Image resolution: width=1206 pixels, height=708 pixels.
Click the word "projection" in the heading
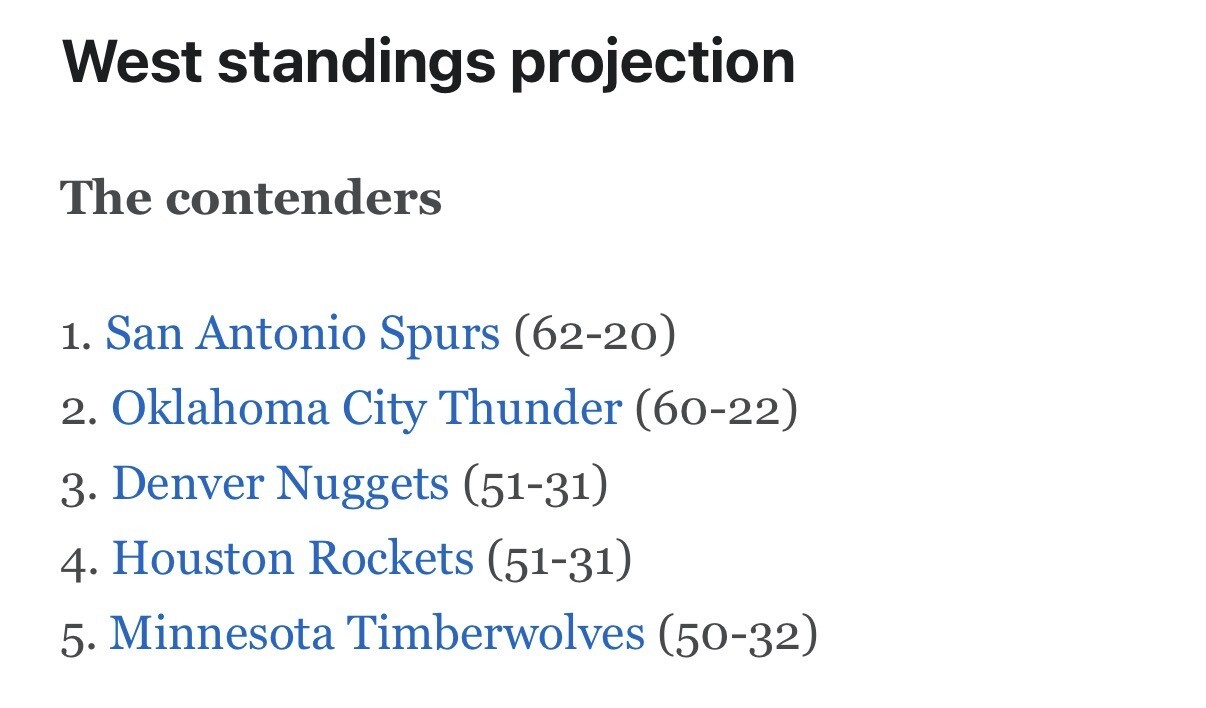(x=652, y=64)
